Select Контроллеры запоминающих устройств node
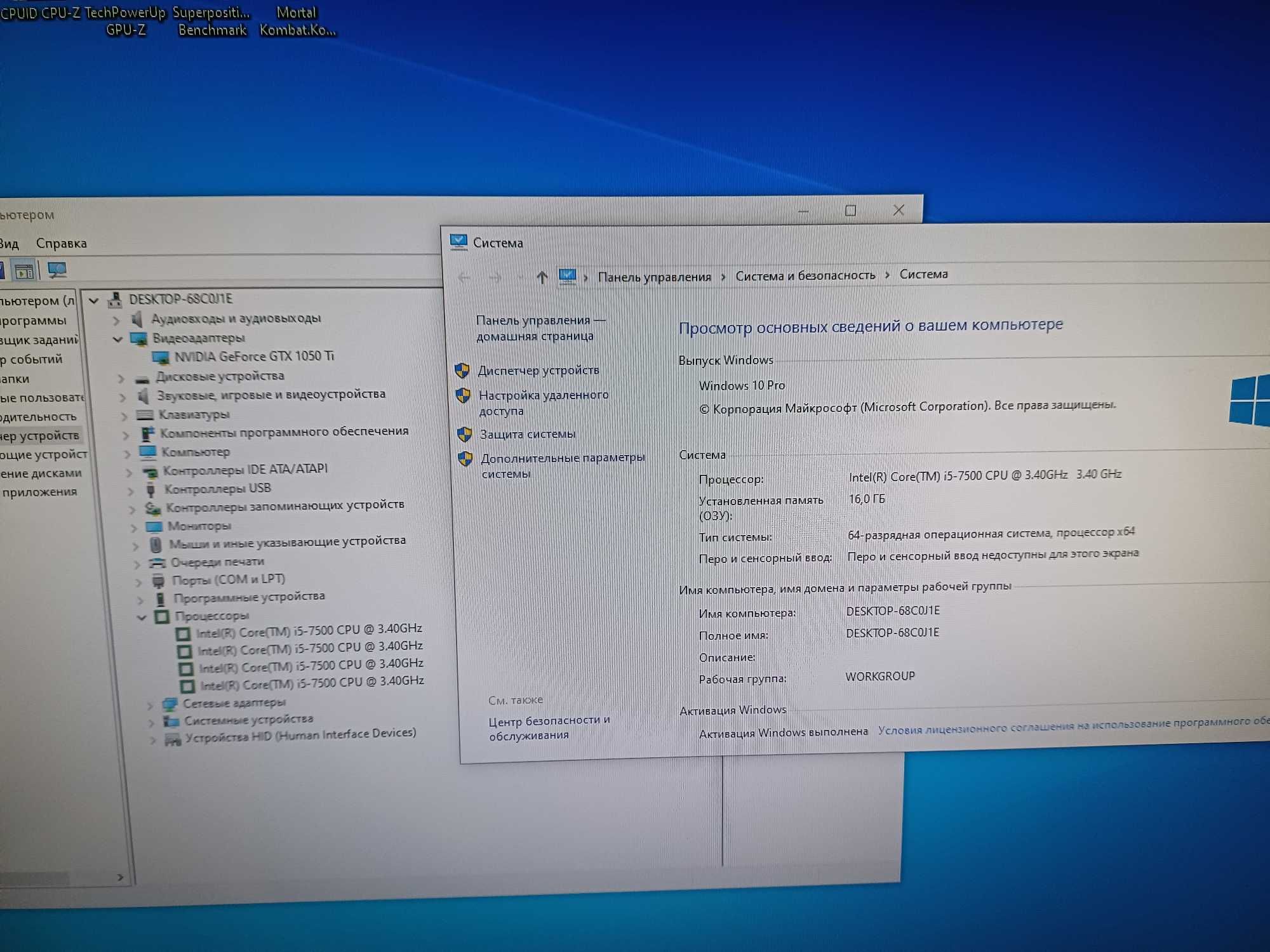Screen dimensions: 1270x952 (284, 506)
